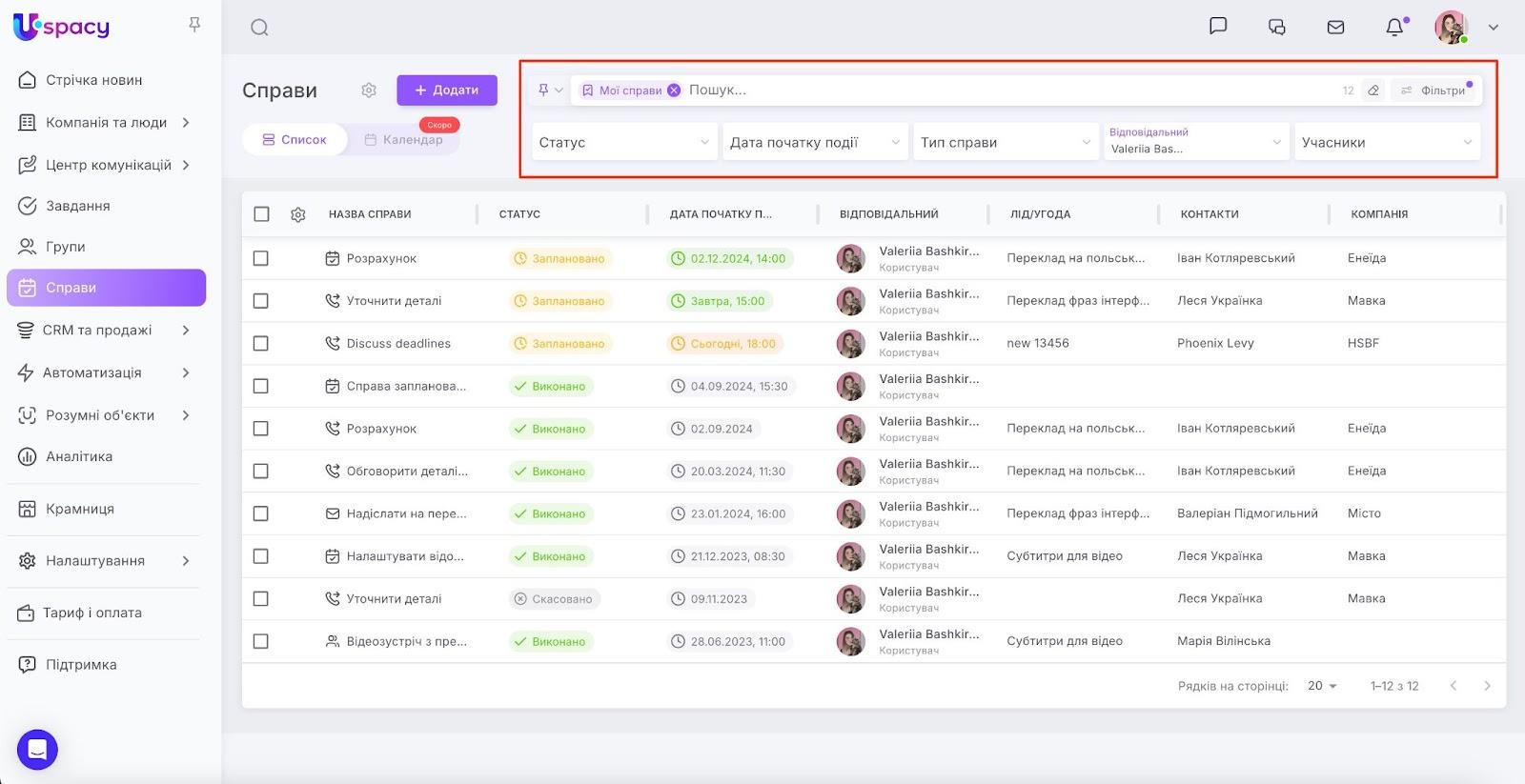
Task: Expand the Тип справи dropdown
Action: tap(1006, 143)
